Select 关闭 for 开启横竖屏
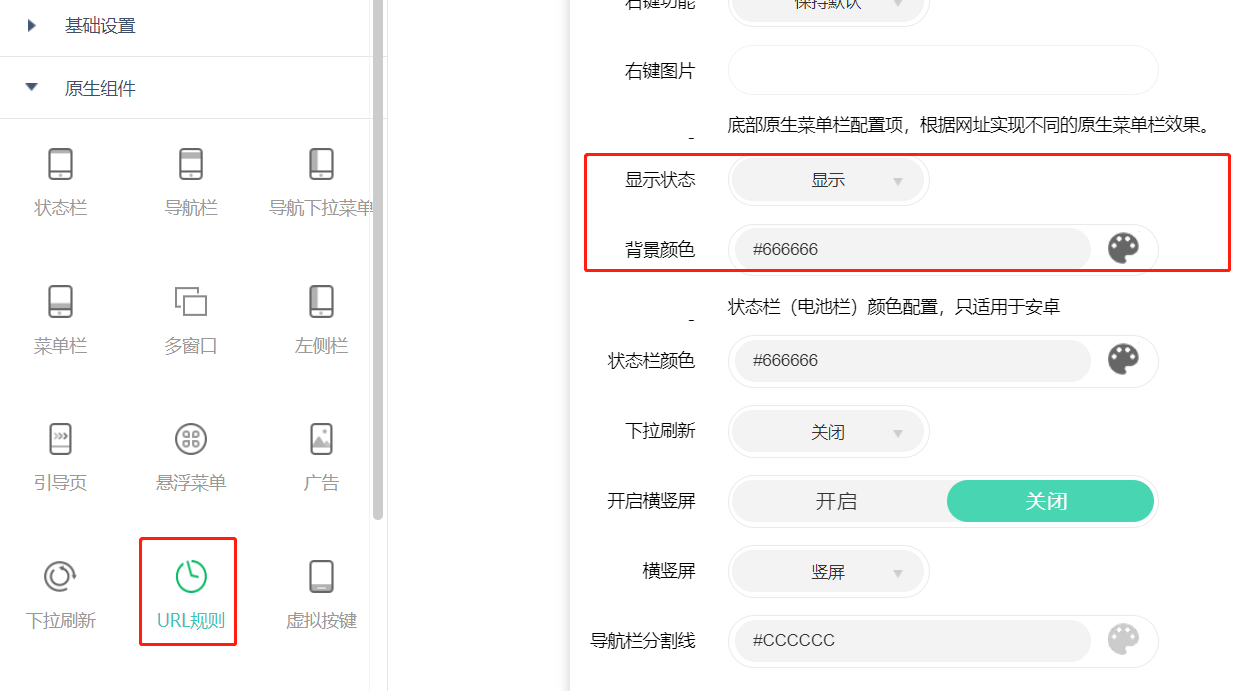The height and width of the screenshot is (691, 1255). (1046, 501)
